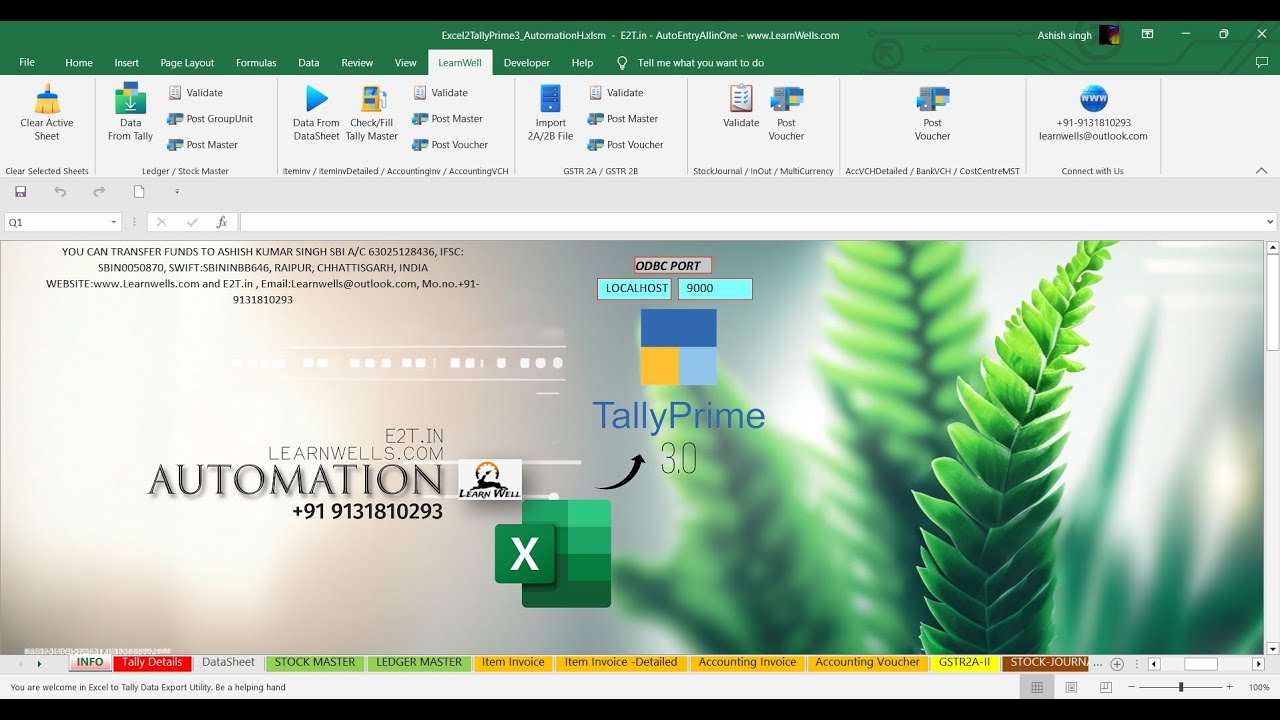The image size is (1280, 720).
Task: Open the Formulas tab
Action: point(256,62)
